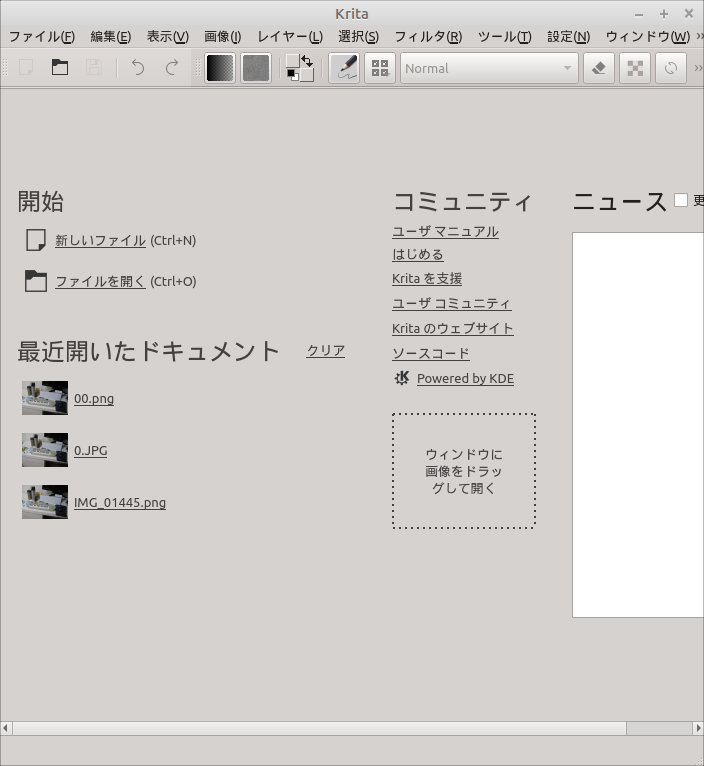The height and width of the screenshot is (766, 704).
Task: Select the foreground color swatch
Action: (293, 61)
